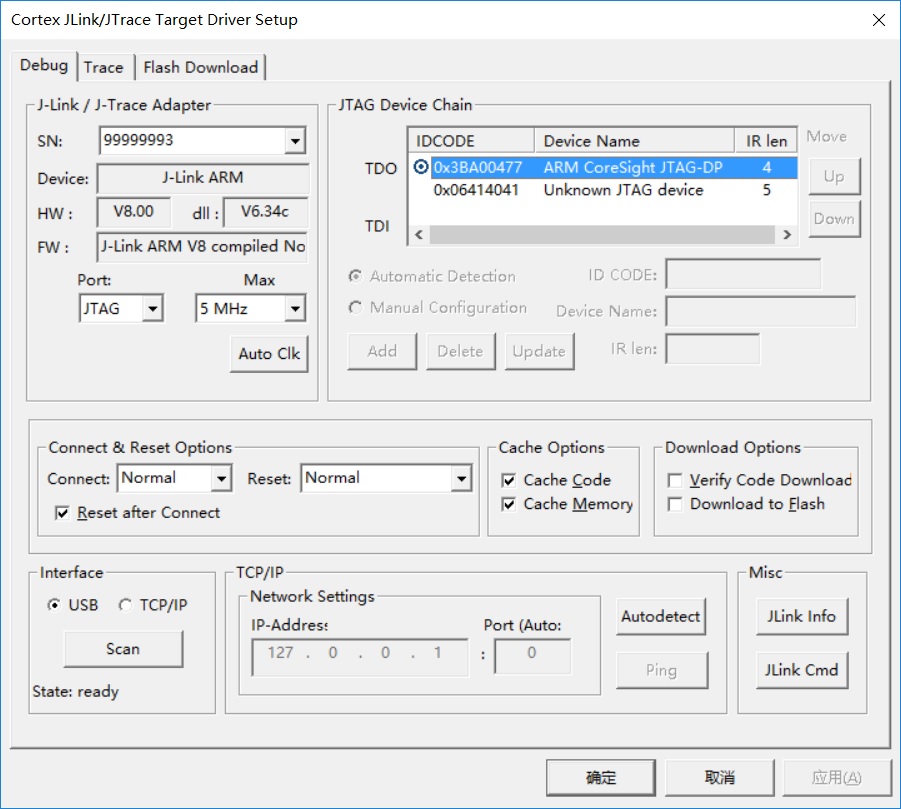This screenshot has width=901, height=809.
Task: Cancel the dialog with 取消
Action: click(x=718, y=777)
